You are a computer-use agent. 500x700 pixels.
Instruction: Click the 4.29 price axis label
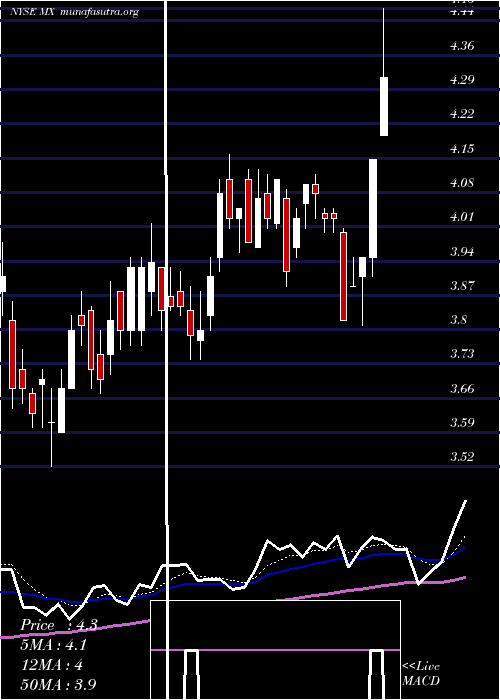point(462,80)
